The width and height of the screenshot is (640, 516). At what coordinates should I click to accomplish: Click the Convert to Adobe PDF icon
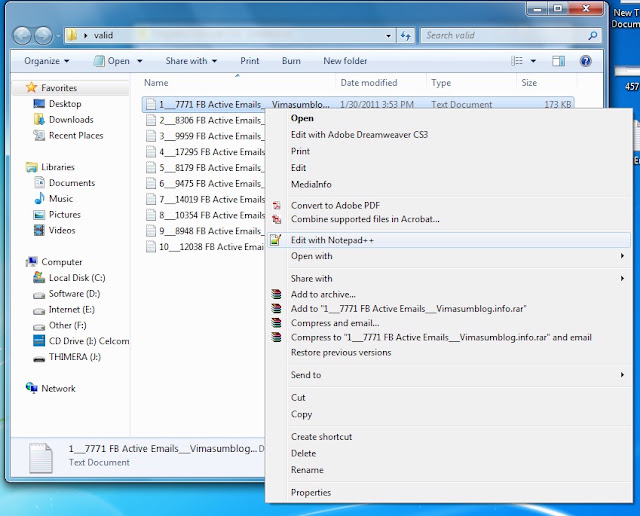point(277,205)
